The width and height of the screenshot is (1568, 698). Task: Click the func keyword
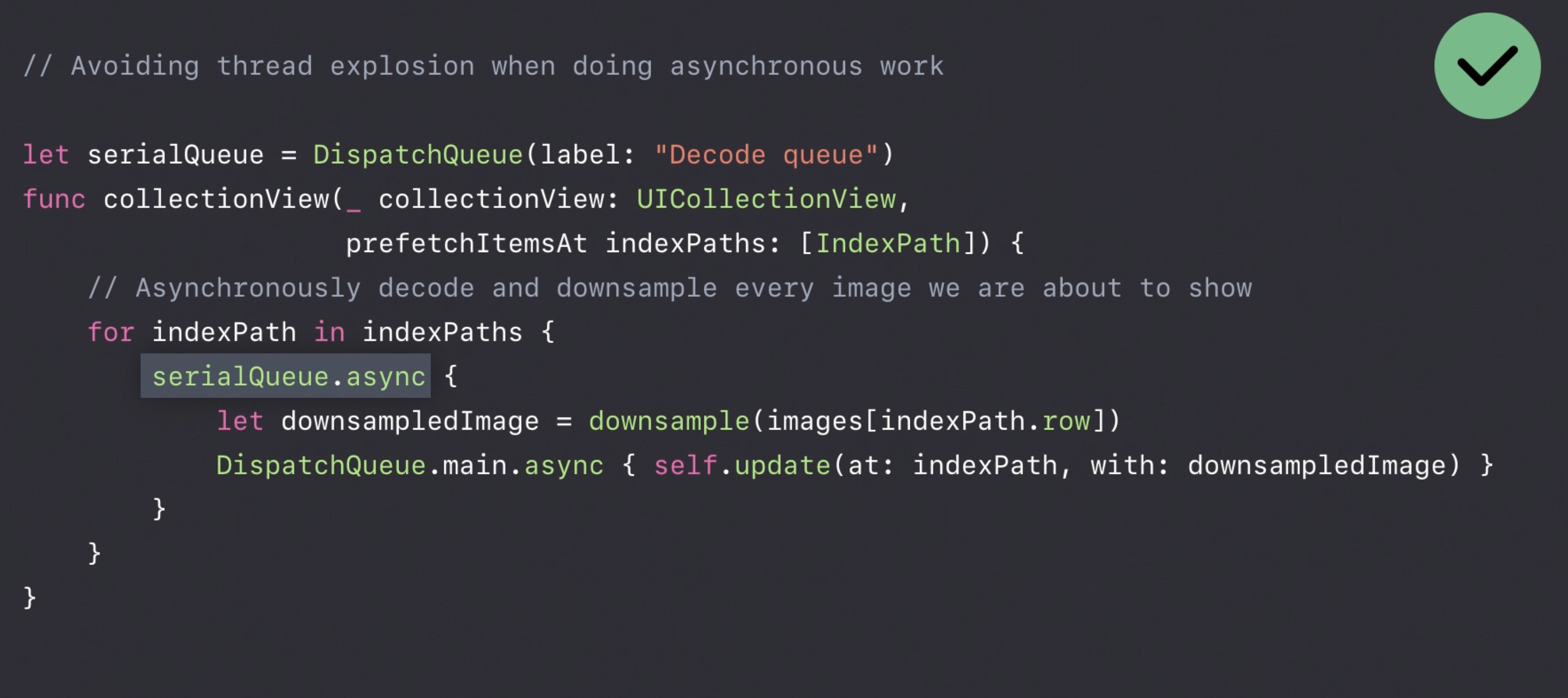click(x=54, y=199)
